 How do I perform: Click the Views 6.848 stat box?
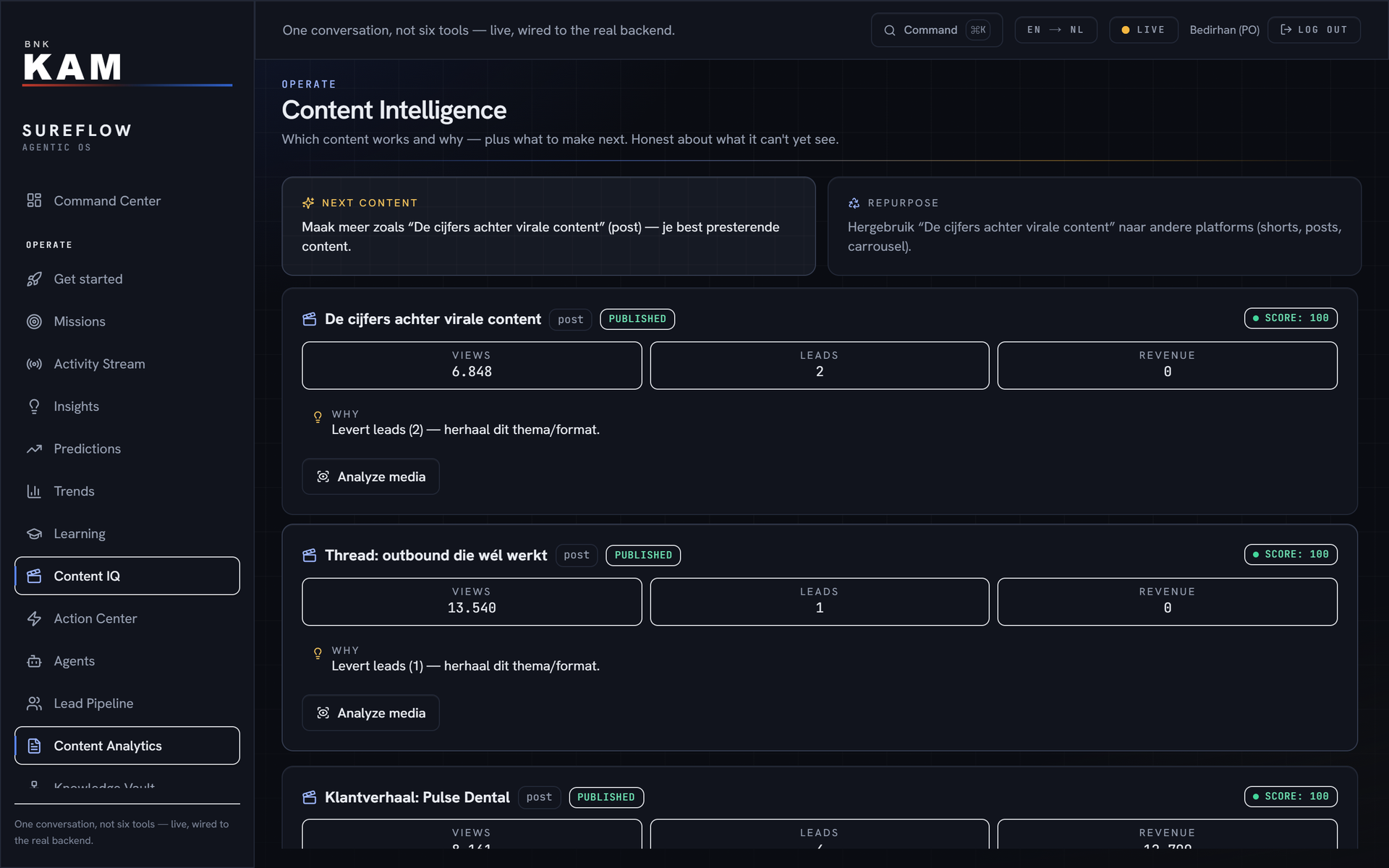click(472, 365)
